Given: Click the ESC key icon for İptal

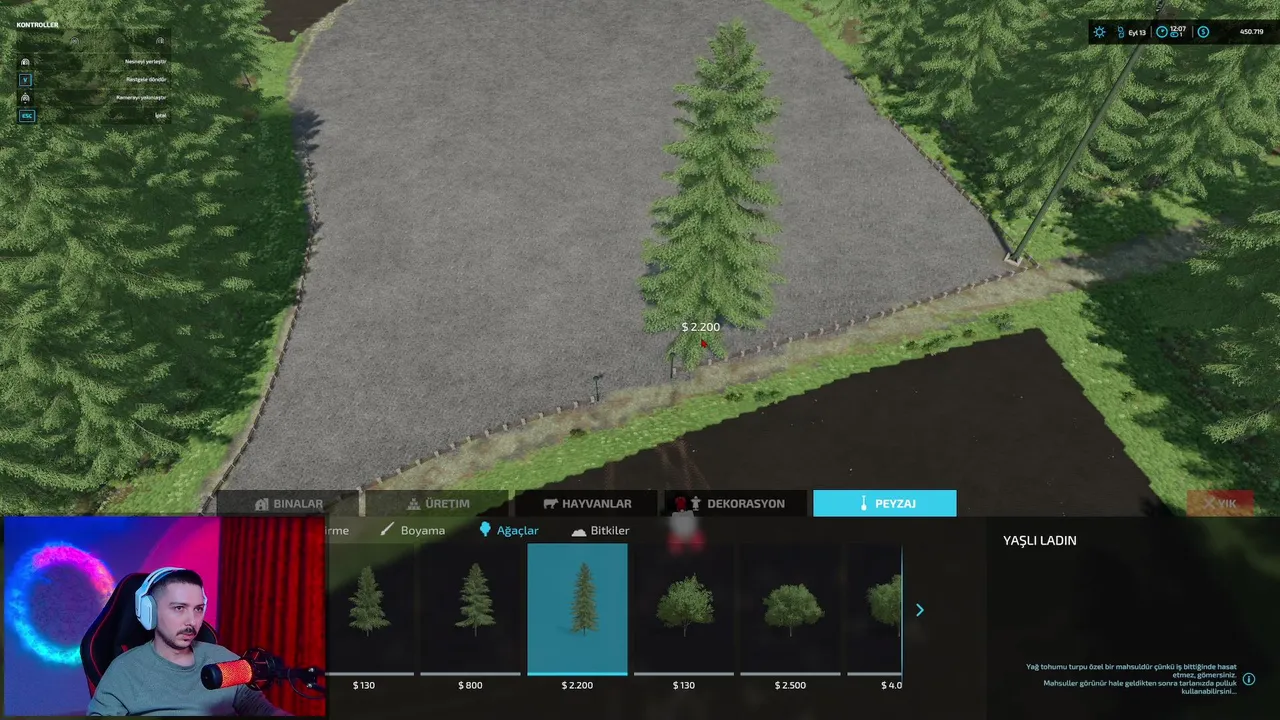Looking at the screenshot, I should click(x=27, y=115).
